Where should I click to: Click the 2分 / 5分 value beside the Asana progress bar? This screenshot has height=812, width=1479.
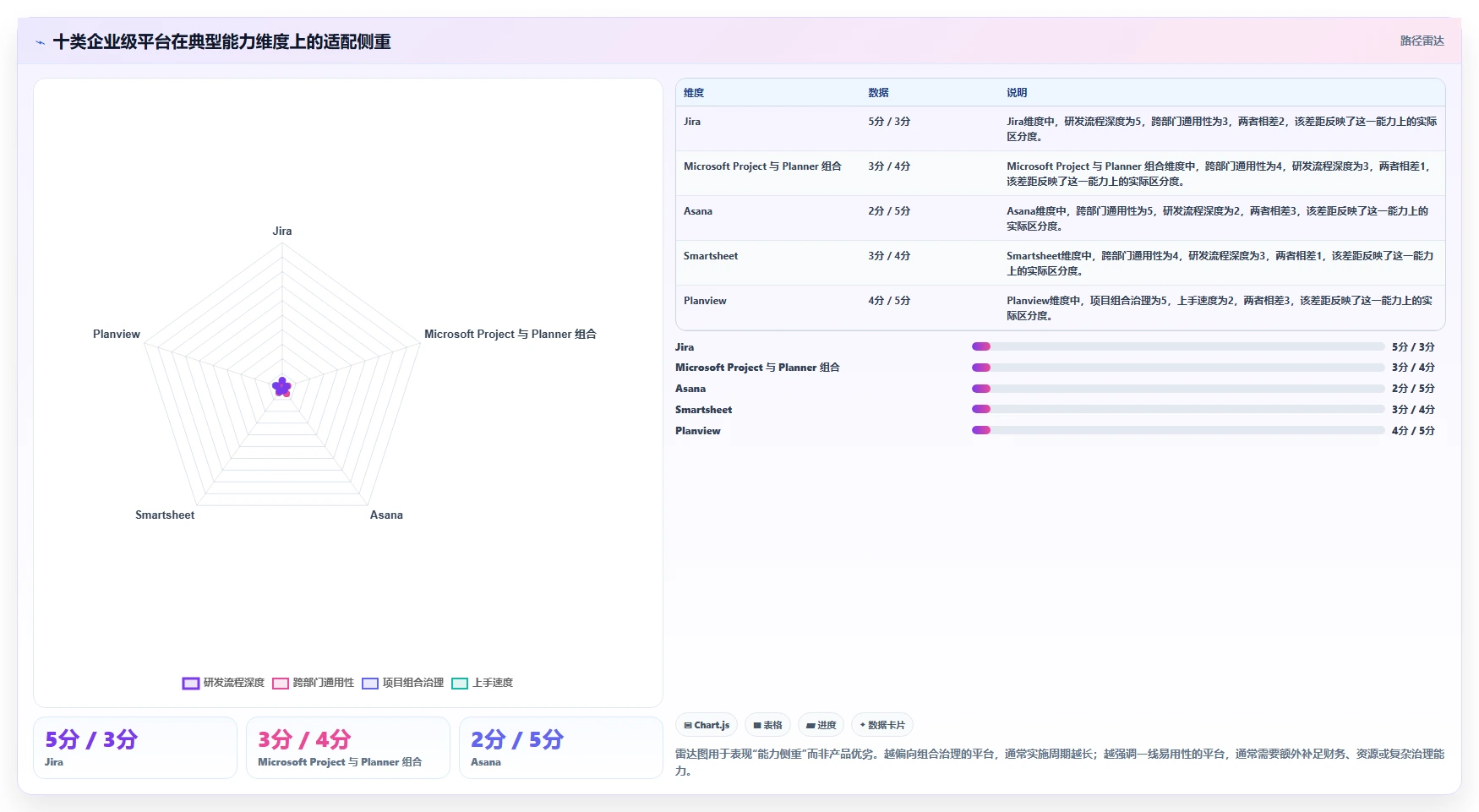point(1413,389)
